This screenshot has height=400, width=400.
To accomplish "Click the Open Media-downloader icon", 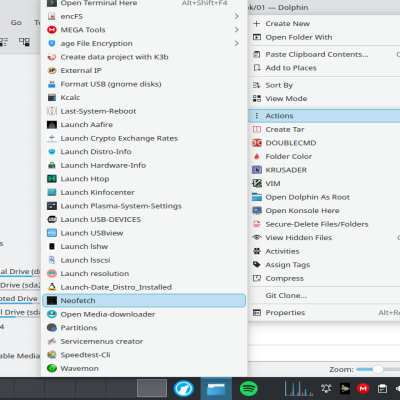I will 52,314.
